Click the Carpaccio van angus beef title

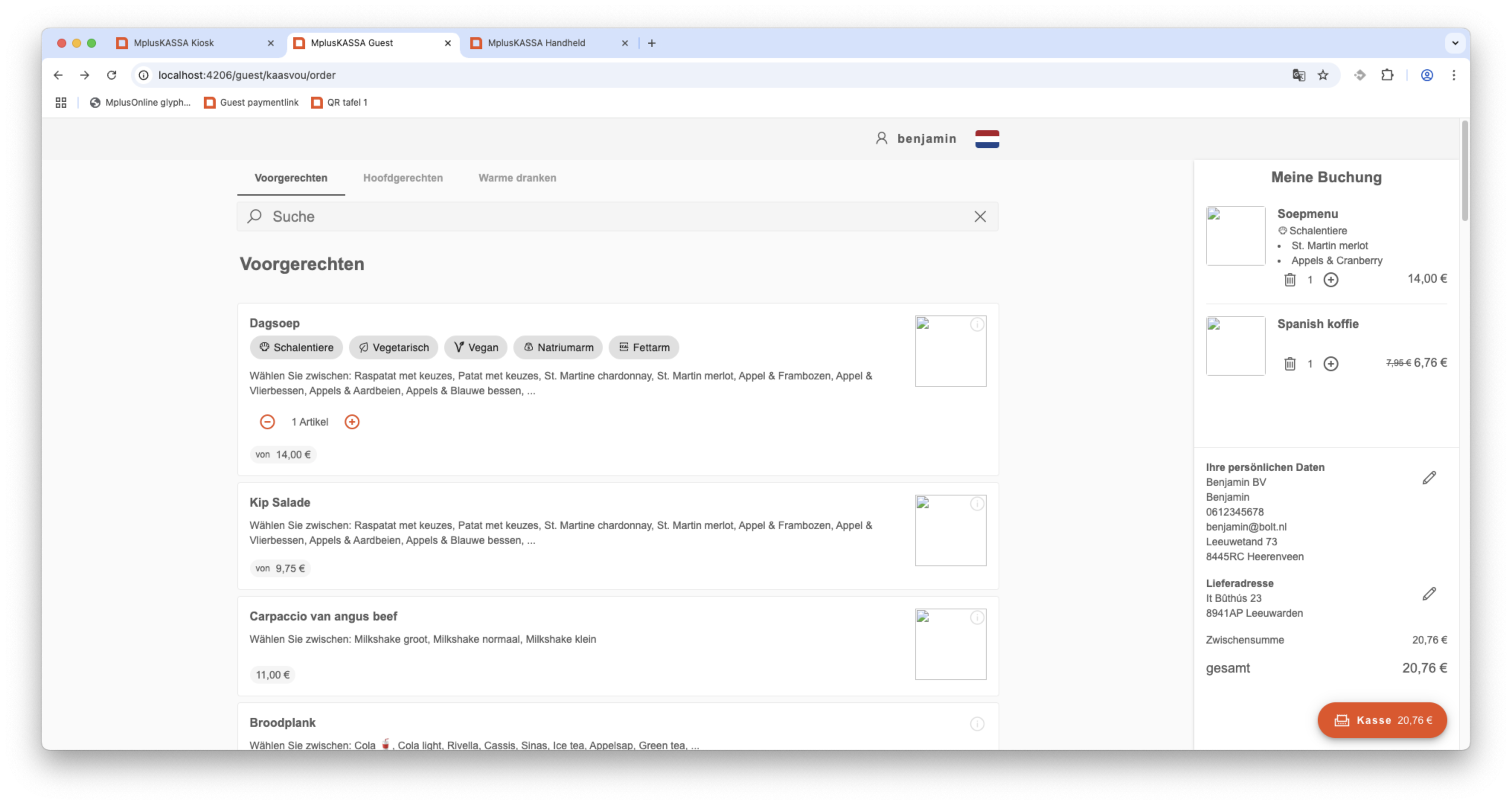pyautogui.click(x=323, y=617)
